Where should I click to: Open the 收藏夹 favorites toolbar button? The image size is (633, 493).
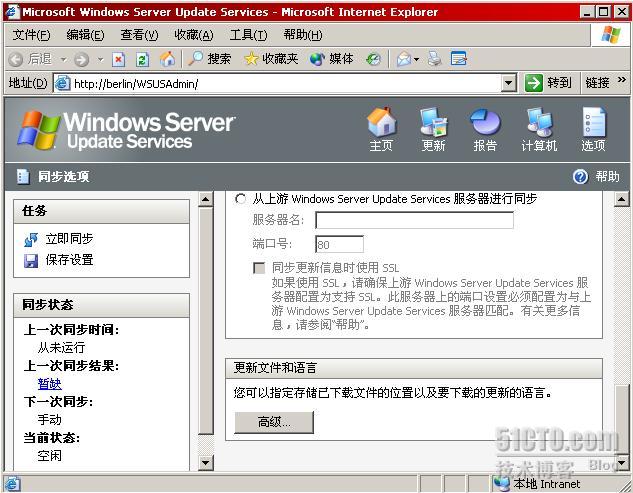271,59
